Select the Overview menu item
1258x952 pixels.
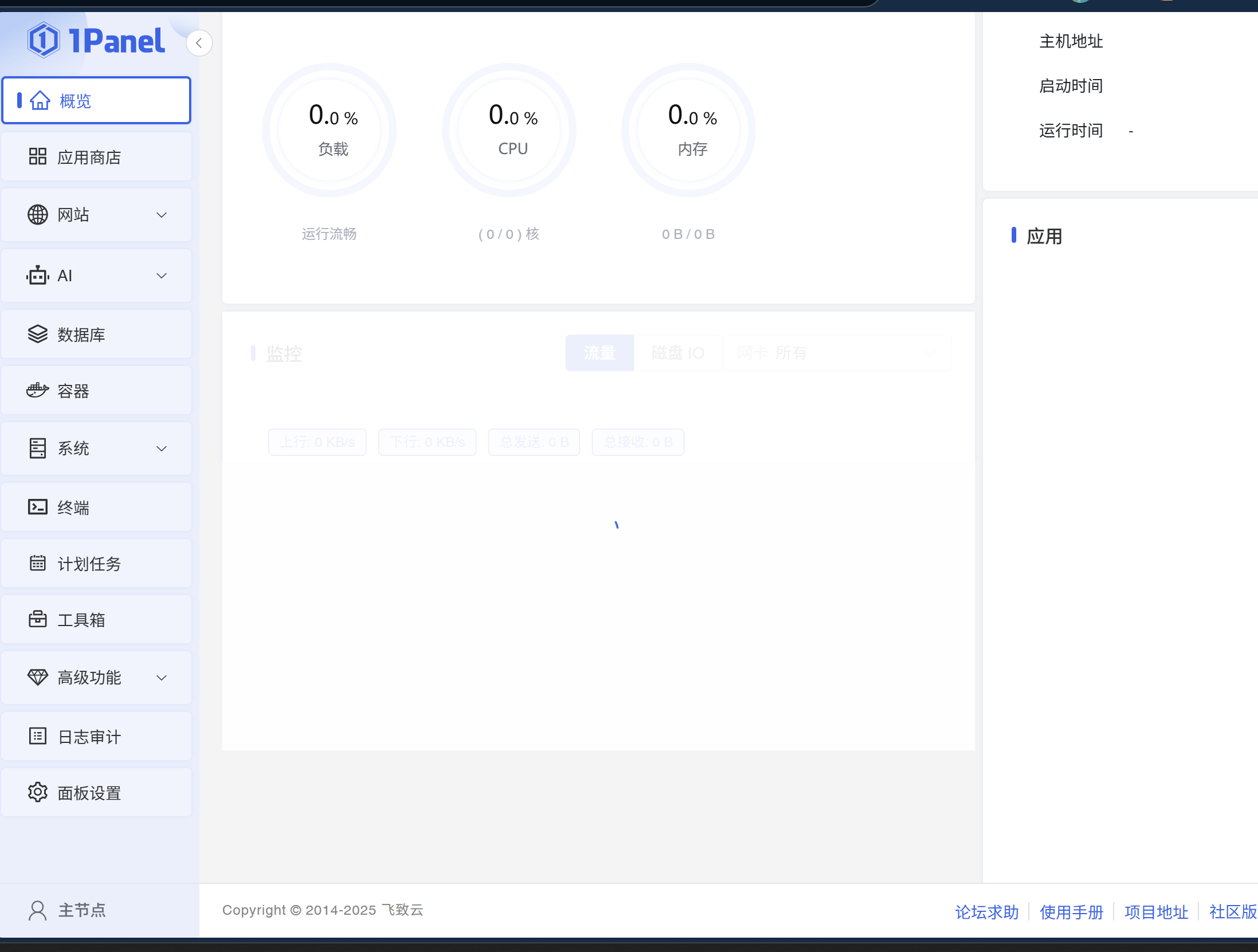(x=96, y=101)
